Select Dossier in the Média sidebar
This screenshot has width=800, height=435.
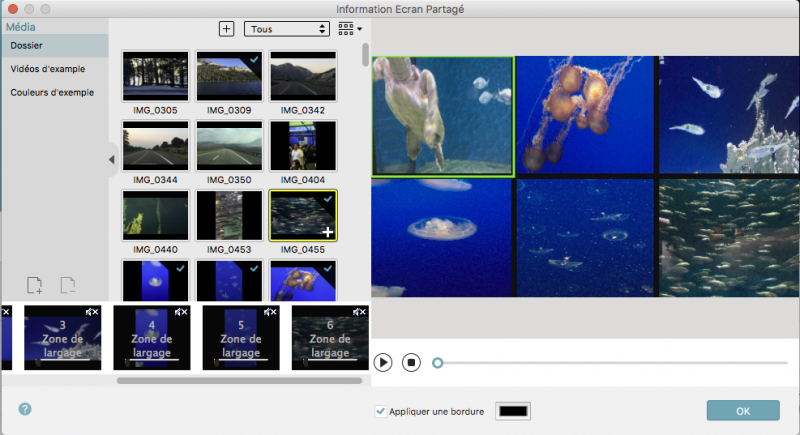click(55, 45)
